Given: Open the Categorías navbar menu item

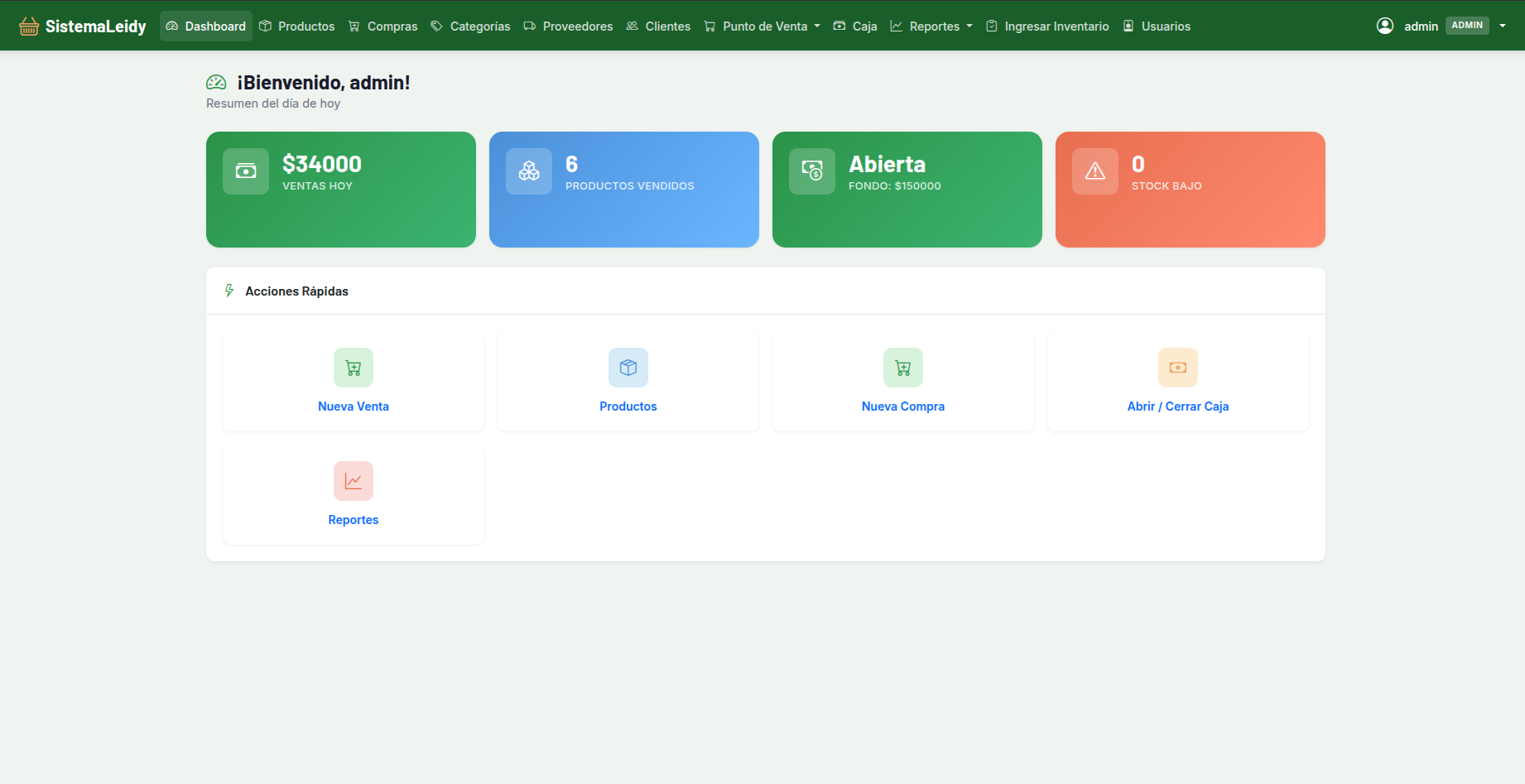Looking at the screenshot, I should click(471, 26).
